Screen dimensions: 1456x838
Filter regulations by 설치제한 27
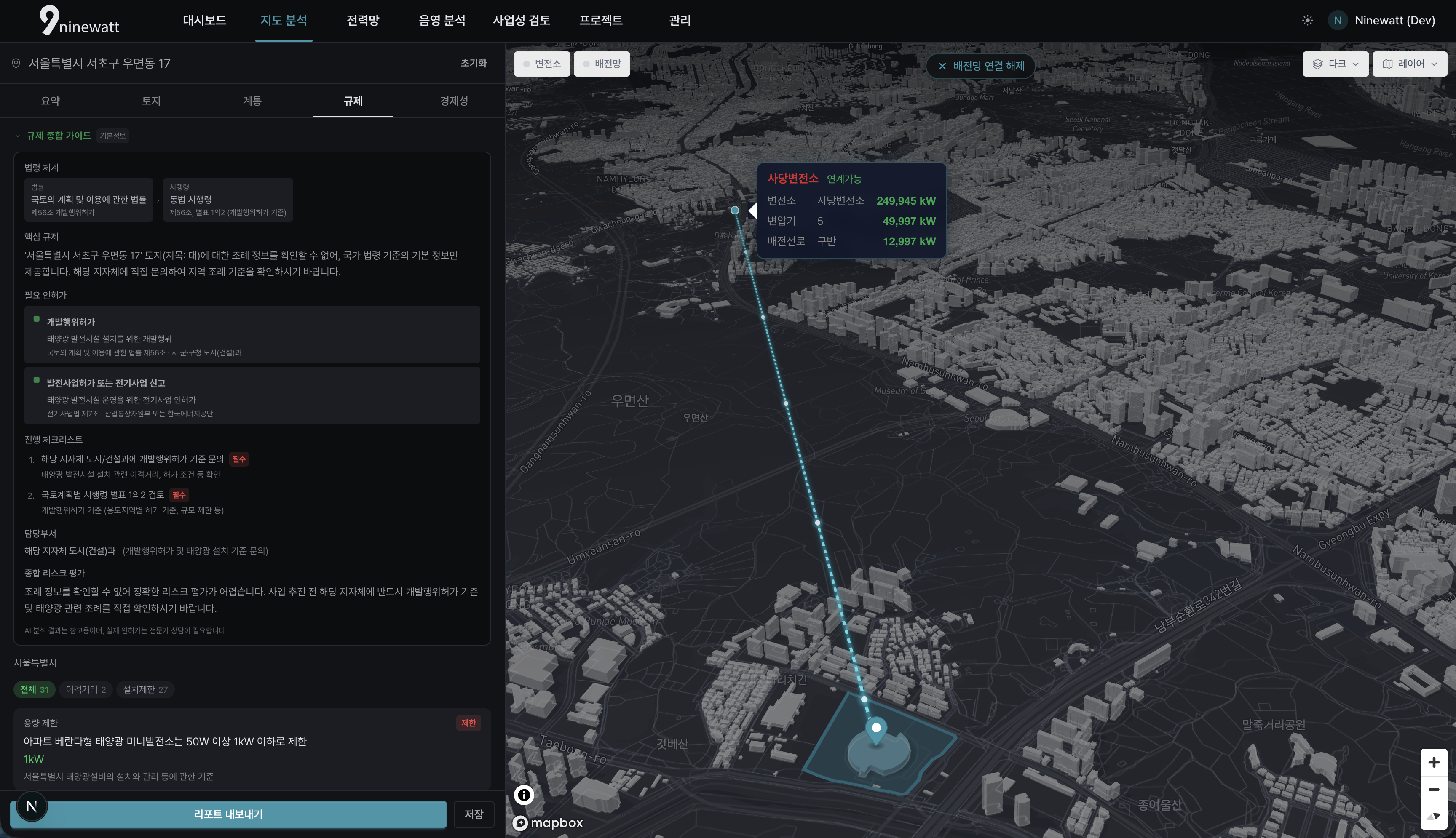[x=145, y=689]
